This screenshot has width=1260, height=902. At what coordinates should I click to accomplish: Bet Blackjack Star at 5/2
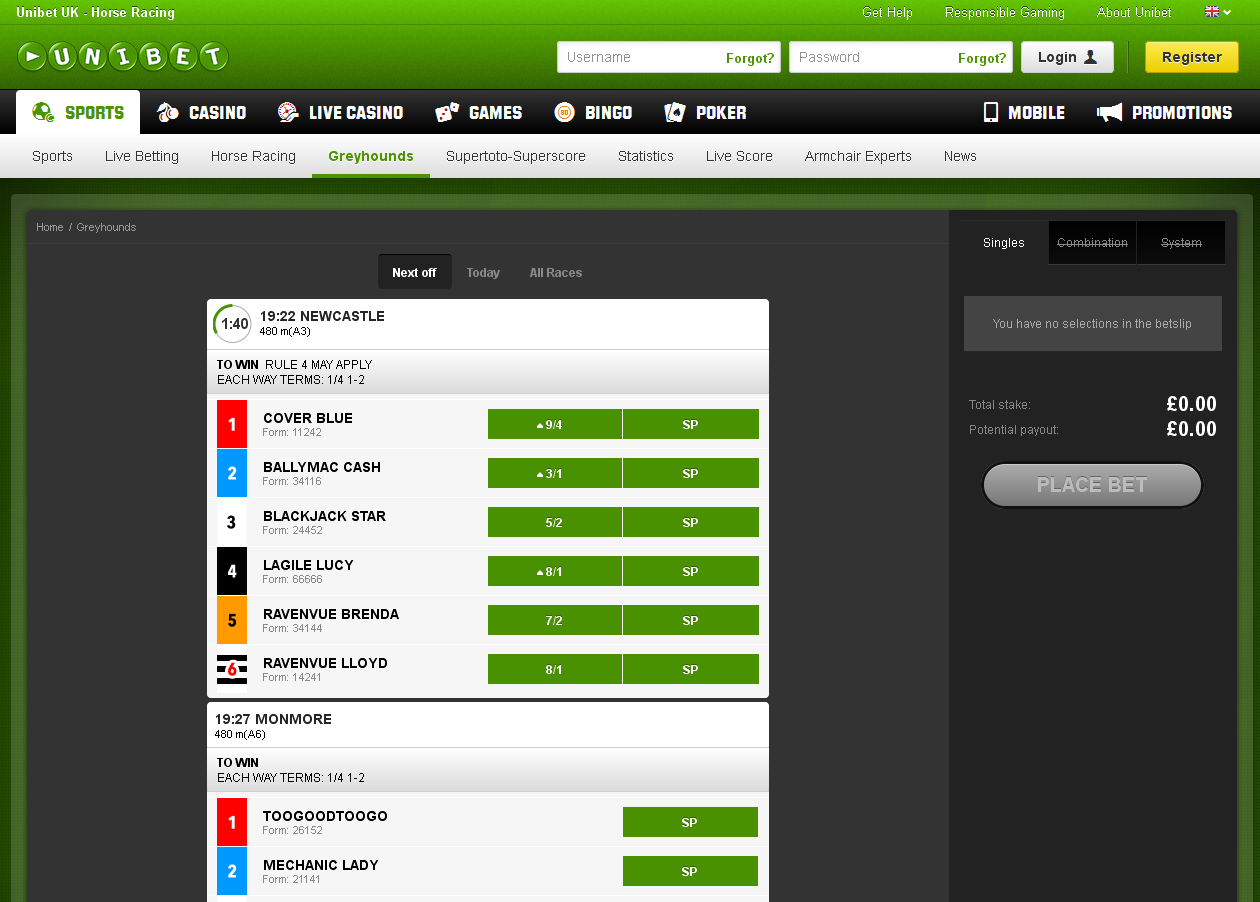(555, 522)
